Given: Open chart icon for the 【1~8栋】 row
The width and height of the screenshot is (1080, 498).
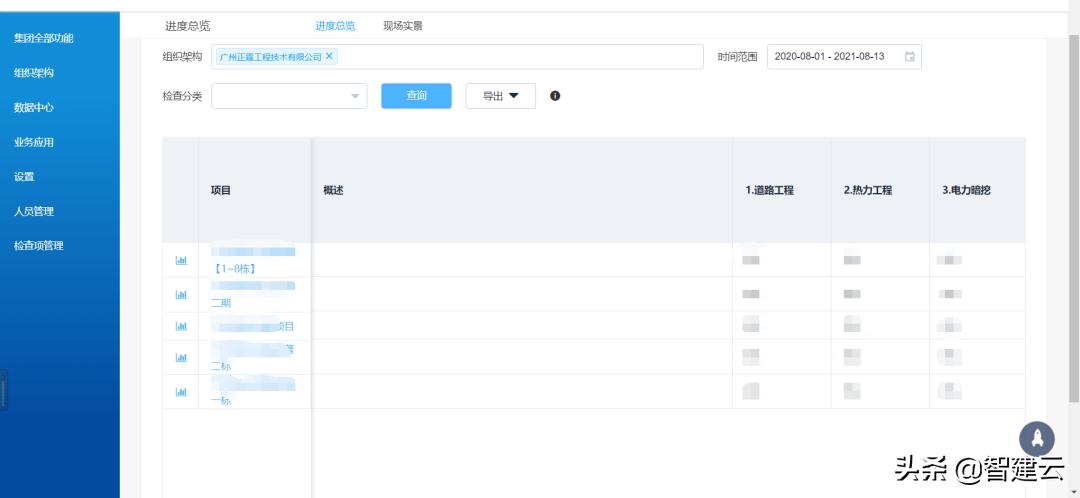Looking at the screenshot, I should (181, 260).
